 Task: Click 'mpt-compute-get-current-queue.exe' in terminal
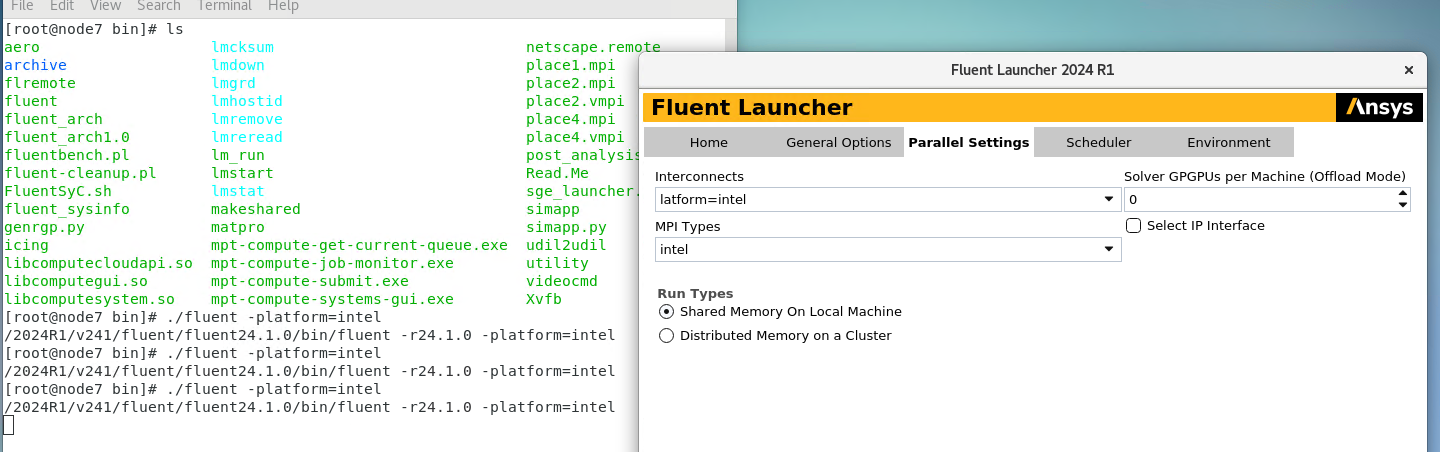click(360, 245)
